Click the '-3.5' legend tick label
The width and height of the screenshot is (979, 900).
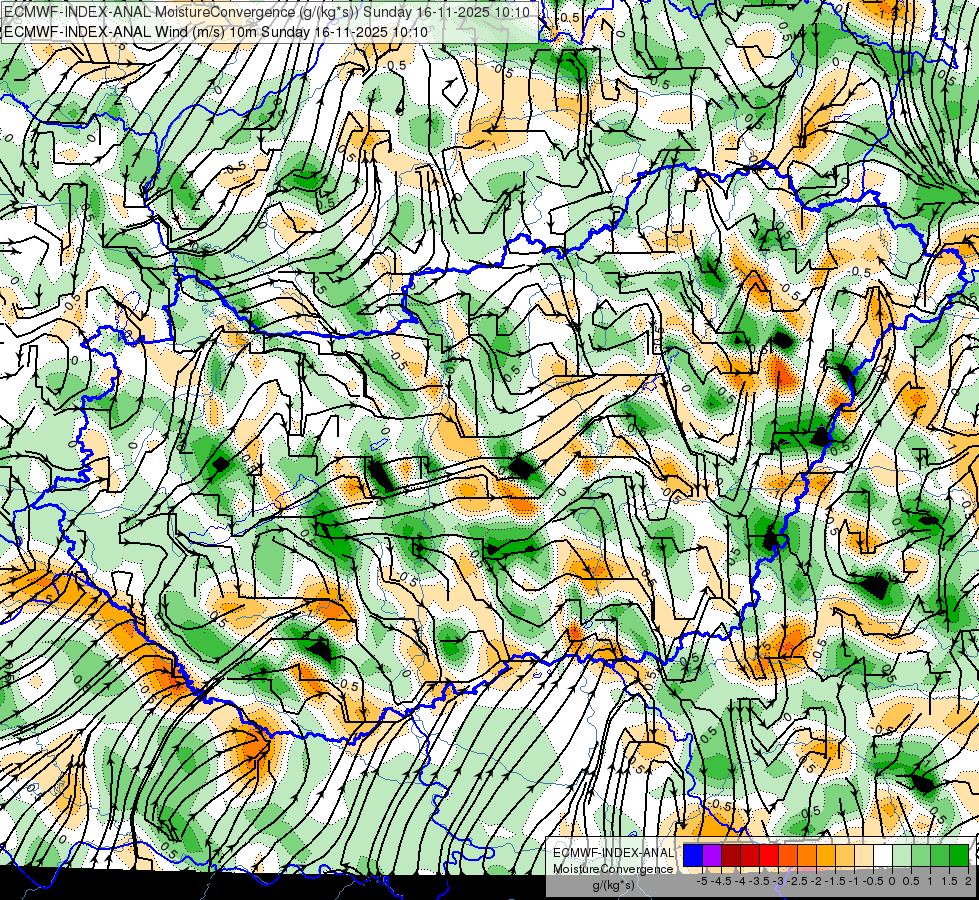[x=759, y=881]
